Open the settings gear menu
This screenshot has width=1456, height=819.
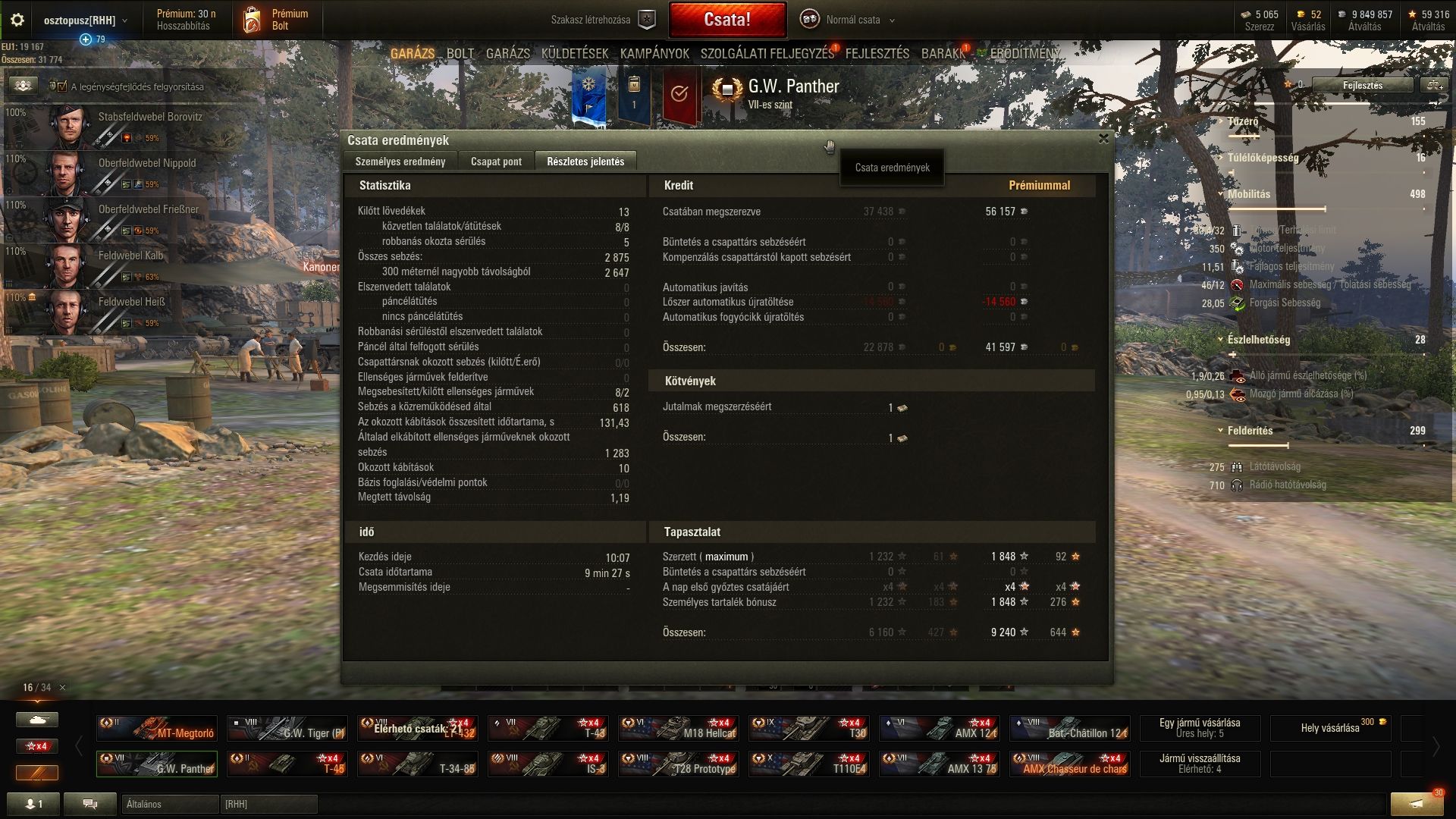click(17, 20)
